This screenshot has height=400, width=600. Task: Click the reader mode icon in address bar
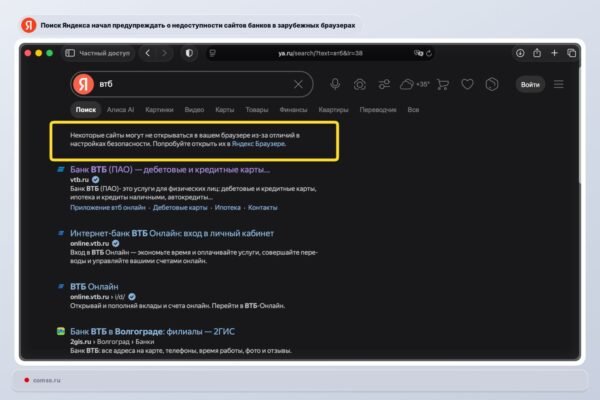point(212,53)
